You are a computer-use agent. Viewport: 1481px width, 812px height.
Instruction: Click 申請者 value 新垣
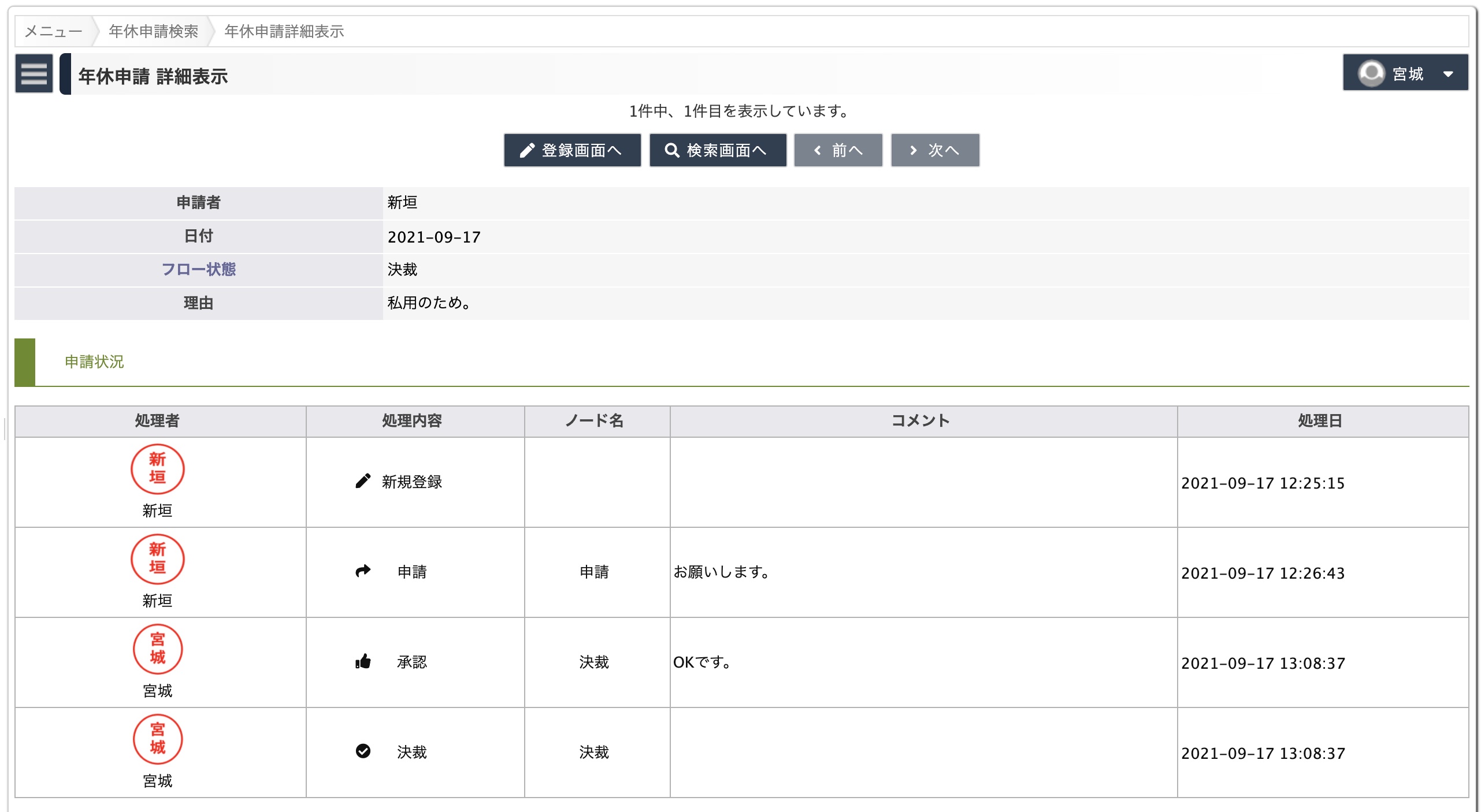[x=402, y=202]
